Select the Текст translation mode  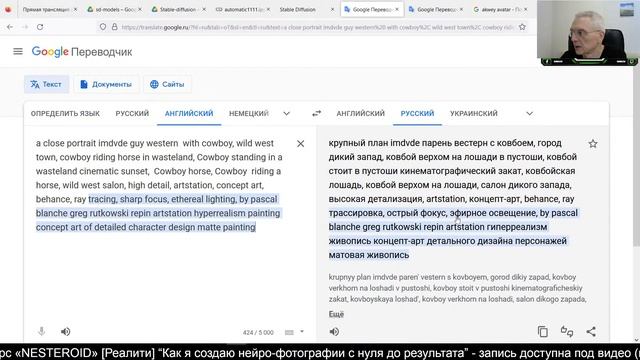(46, 84)
